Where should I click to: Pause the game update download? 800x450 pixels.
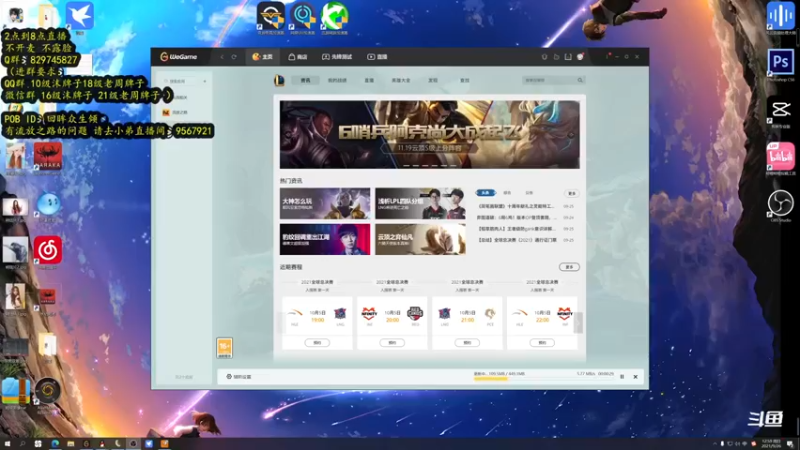coord(622,377)
